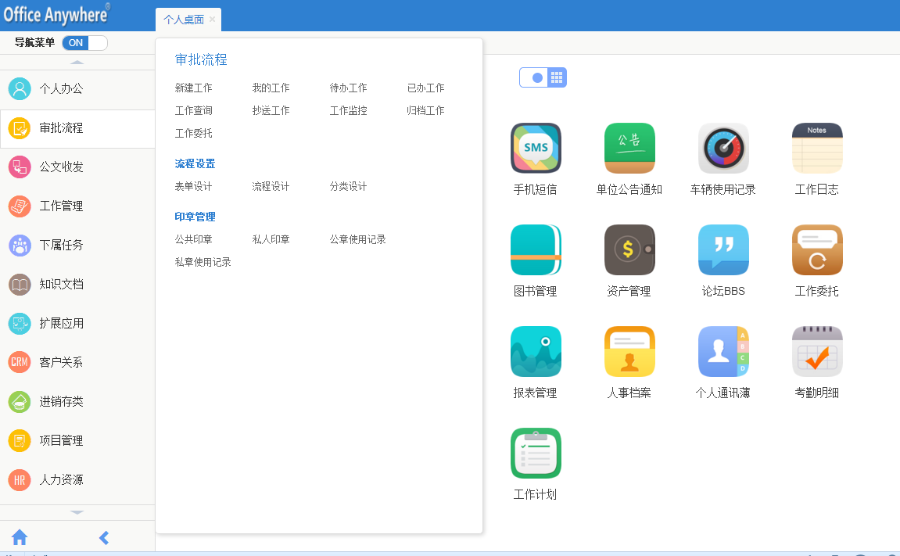This screenshot has height=556, width=900.
Task: Open the 论坛BBS chat bubble icon
Action: pos(723,250)
